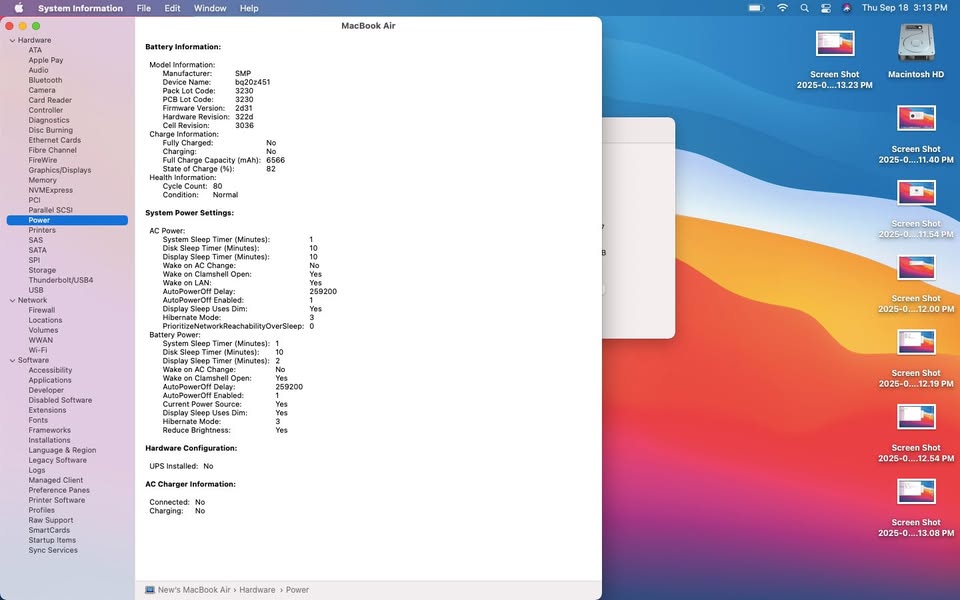Click the Siri icon in menu bar
960x600 pixels.
tap(846, 8)
